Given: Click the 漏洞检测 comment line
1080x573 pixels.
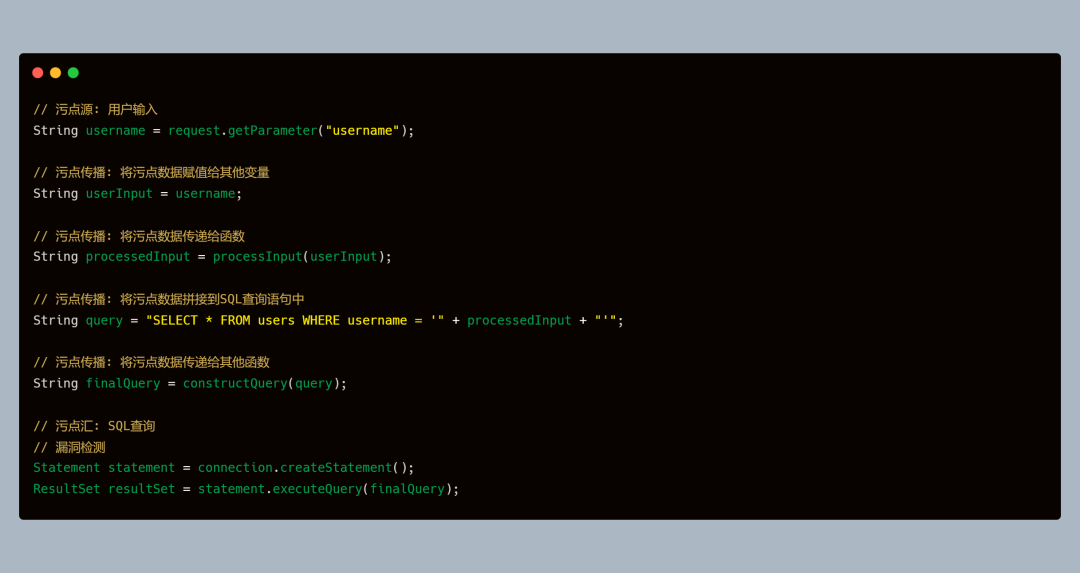Looking at the screenshot, I should click(x=70, y=448).
